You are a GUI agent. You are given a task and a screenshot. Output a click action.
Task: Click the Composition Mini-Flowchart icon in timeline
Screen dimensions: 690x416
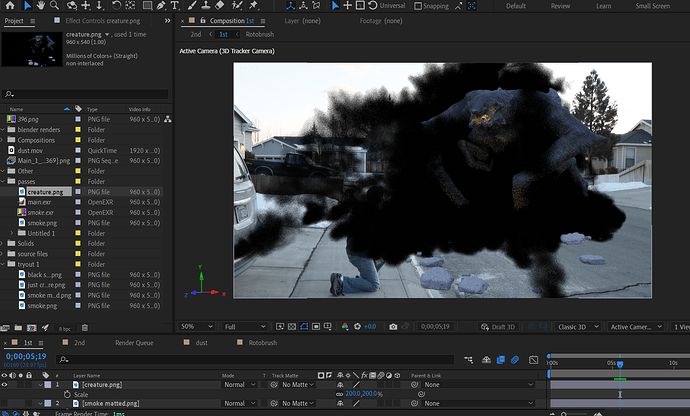469,360
